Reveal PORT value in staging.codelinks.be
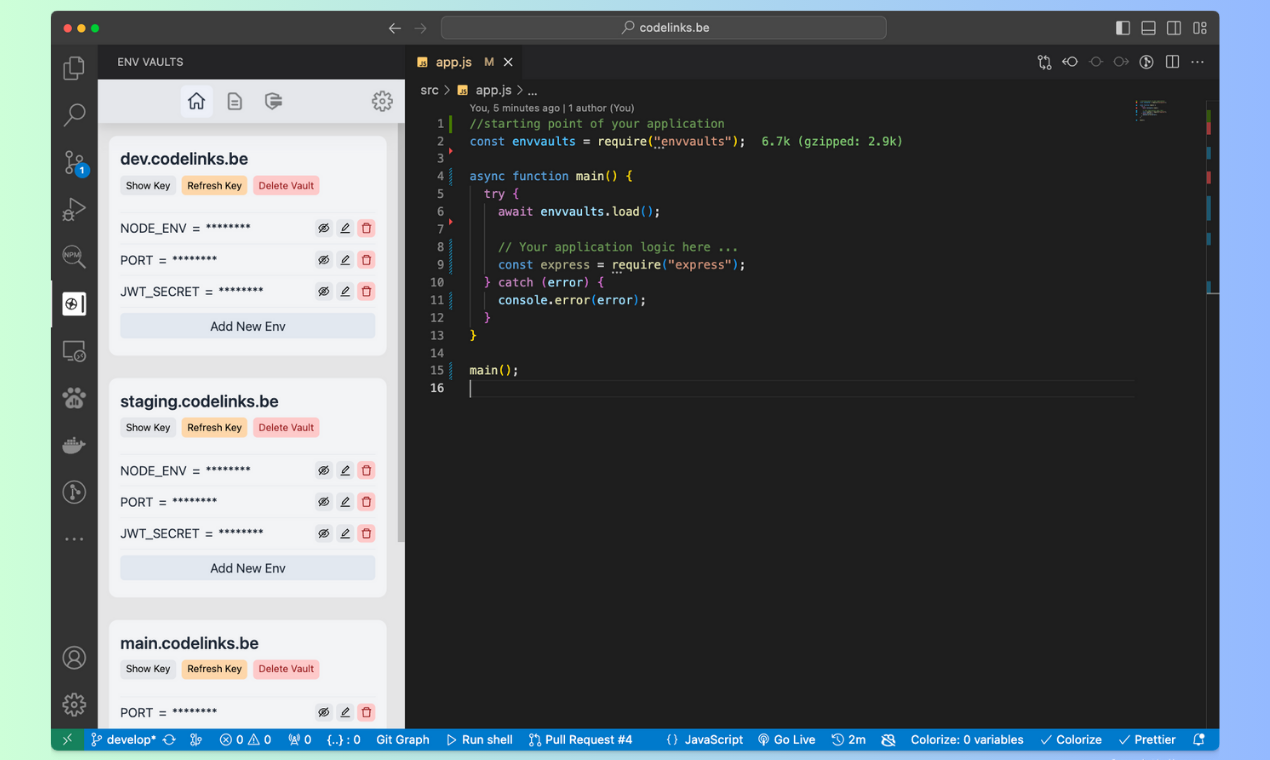Image resolution: width=1270 pixels, height=760 pixels. 323,502
